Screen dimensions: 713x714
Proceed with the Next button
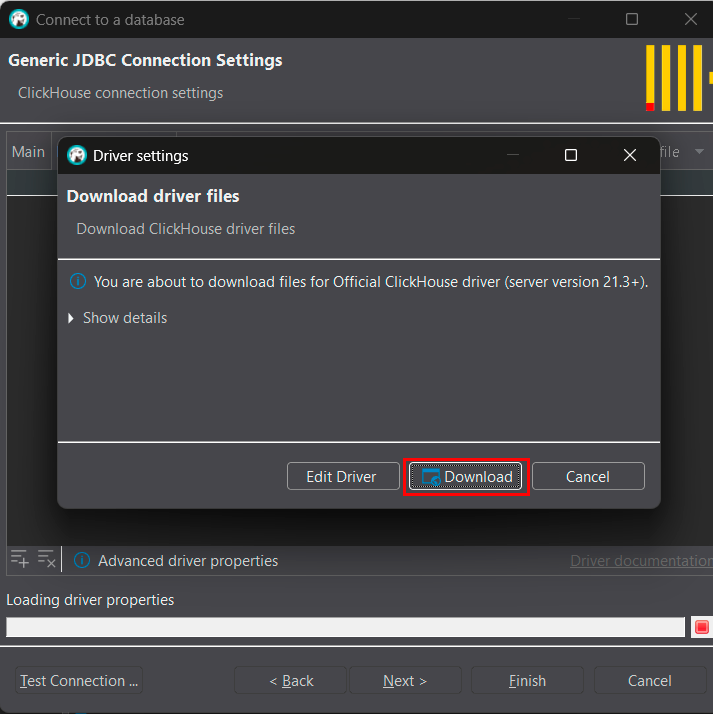[x=405, y=681]
